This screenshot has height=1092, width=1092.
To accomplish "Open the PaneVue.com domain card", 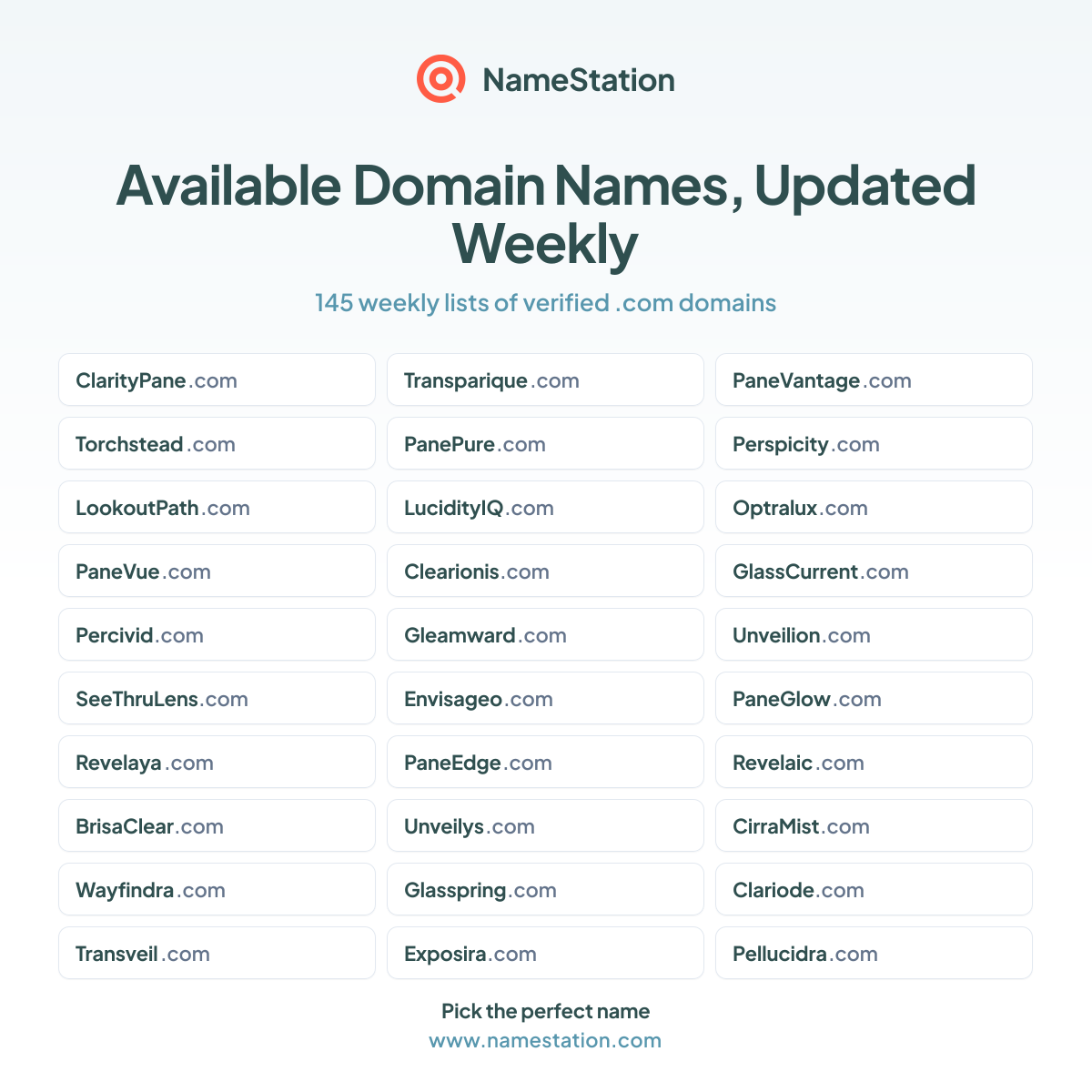I will click(x=217, y=571).
